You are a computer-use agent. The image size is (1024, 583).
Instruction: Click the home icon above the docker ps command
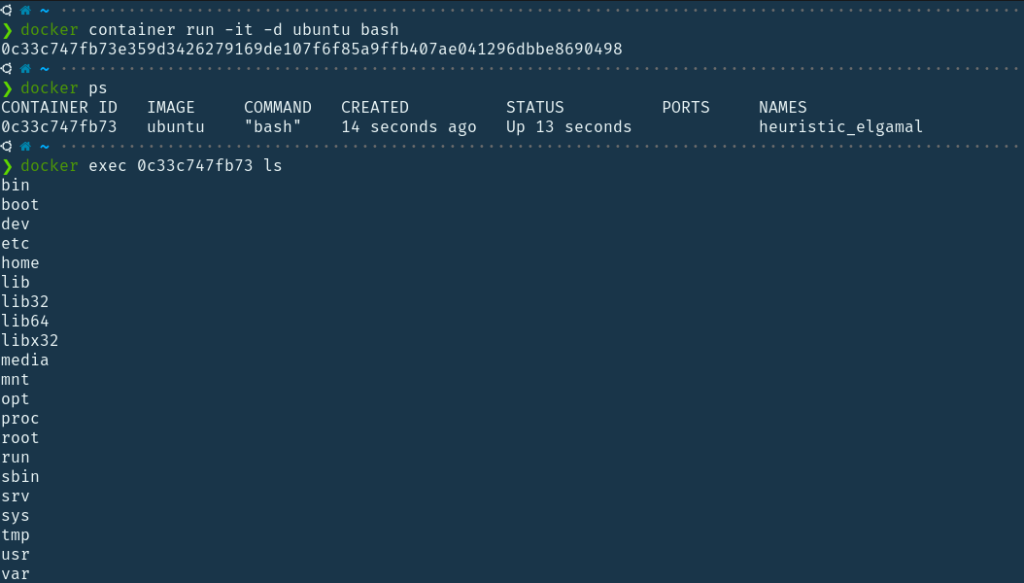click(25, 68)
